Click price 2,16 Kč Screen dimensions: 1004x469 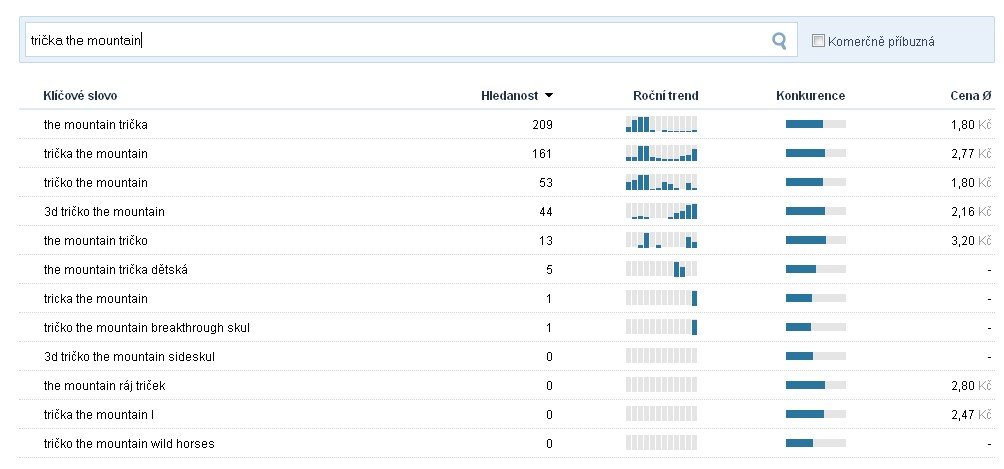(x=971, y=211)
